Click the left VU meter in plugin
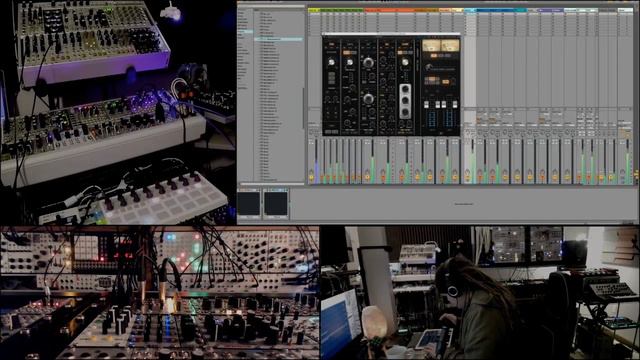The image size is (640, 360). click(x=431, y=45)
